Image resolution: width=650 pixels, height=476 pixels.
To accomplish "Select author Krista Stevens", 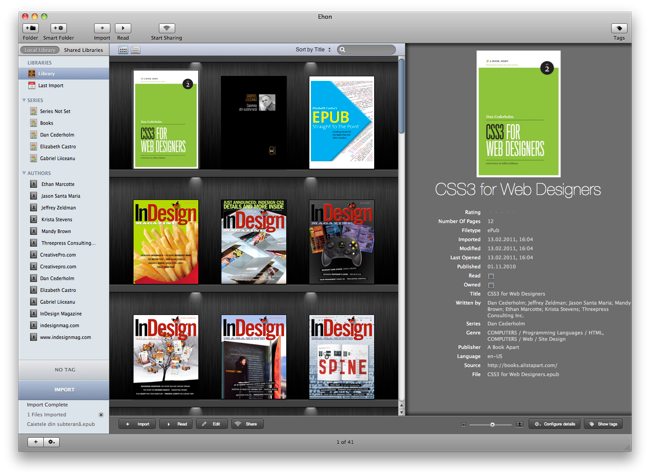I will [x=56, y=219].
